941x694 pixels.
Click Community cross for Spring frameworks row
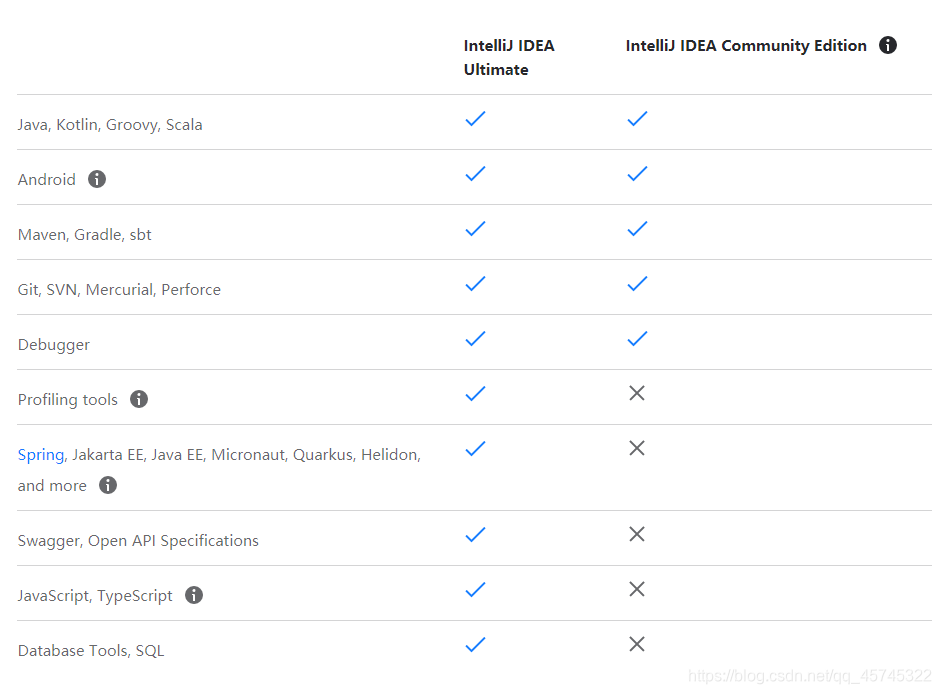(637, 449)
